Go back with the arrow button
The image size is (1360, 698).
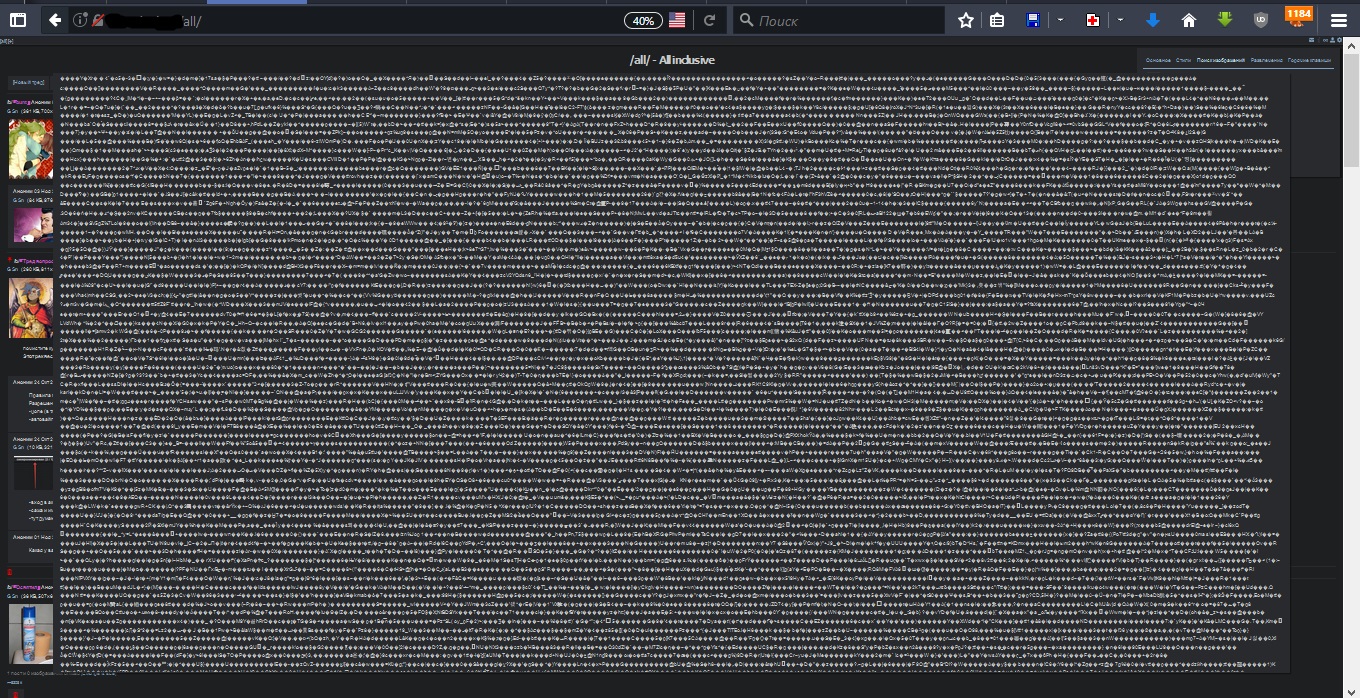click(55, 20)
